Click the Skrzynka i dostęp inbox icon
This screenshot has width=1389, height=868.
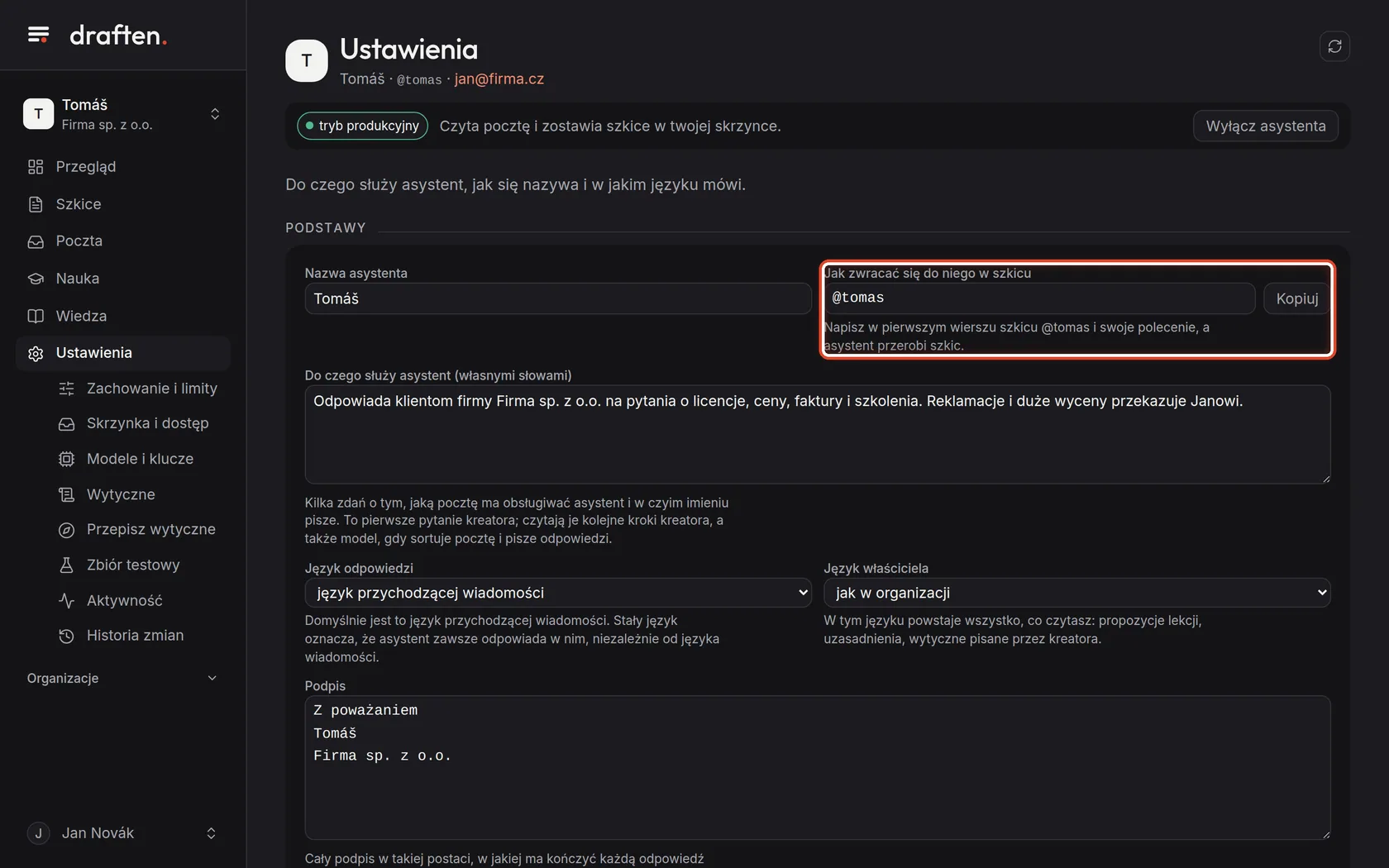(67, 423)
